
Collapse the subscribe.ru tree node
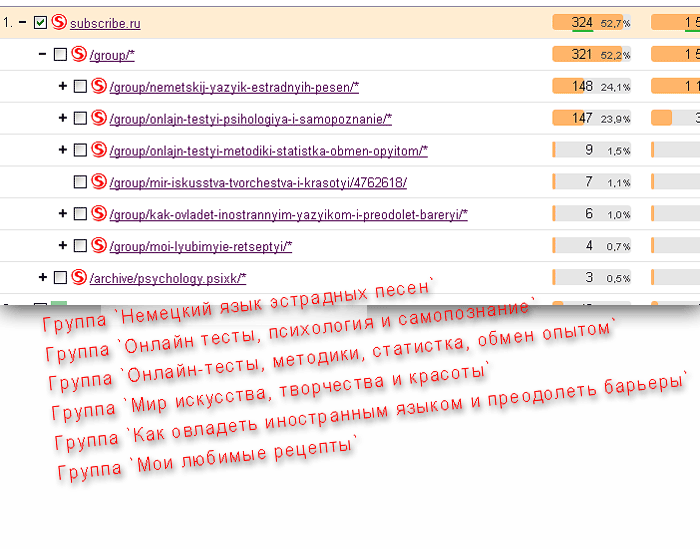coord(22,22)
